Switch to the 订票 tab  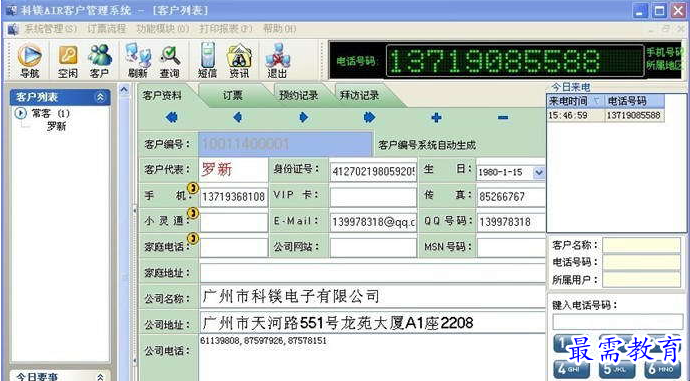[232, 95]
